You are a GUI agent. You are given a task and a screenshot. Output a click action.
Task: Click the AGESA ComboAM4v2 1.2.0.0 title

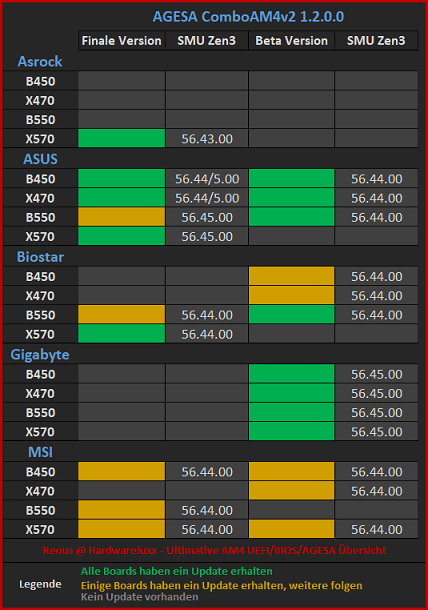point(248,17)
